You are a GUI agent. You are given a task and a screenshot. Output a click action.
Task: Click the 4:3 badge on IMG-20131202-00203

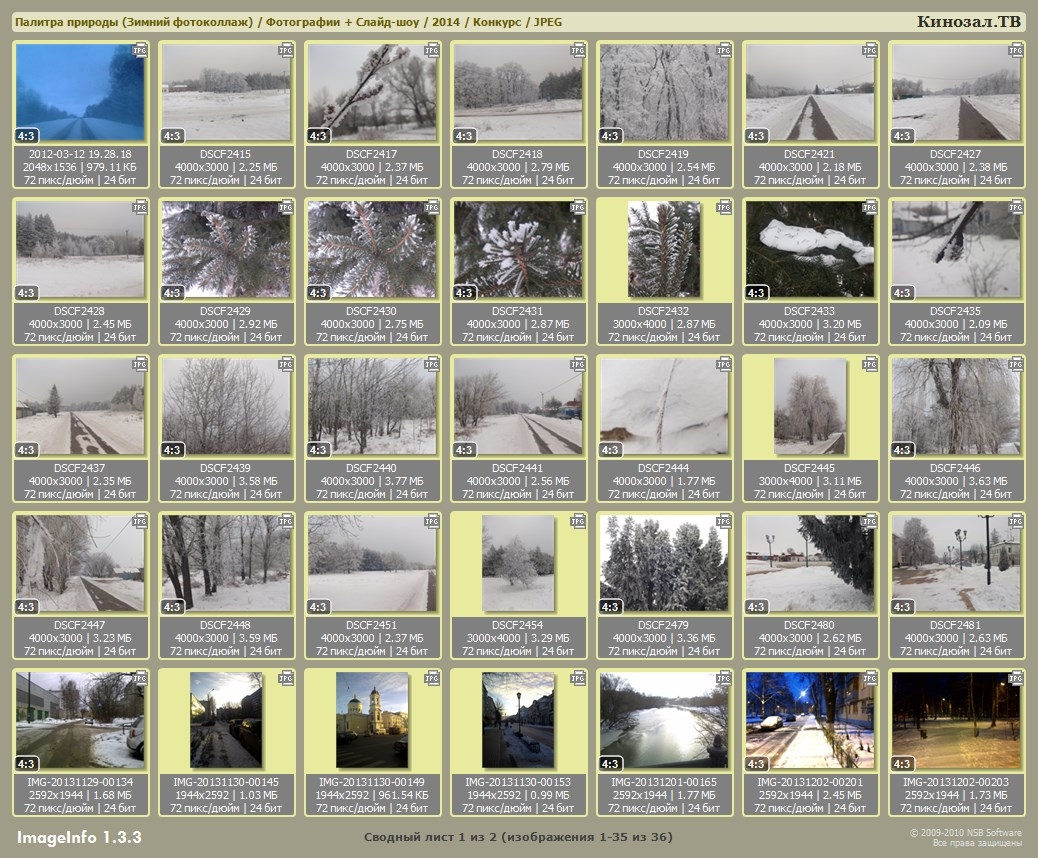[903, 764]
